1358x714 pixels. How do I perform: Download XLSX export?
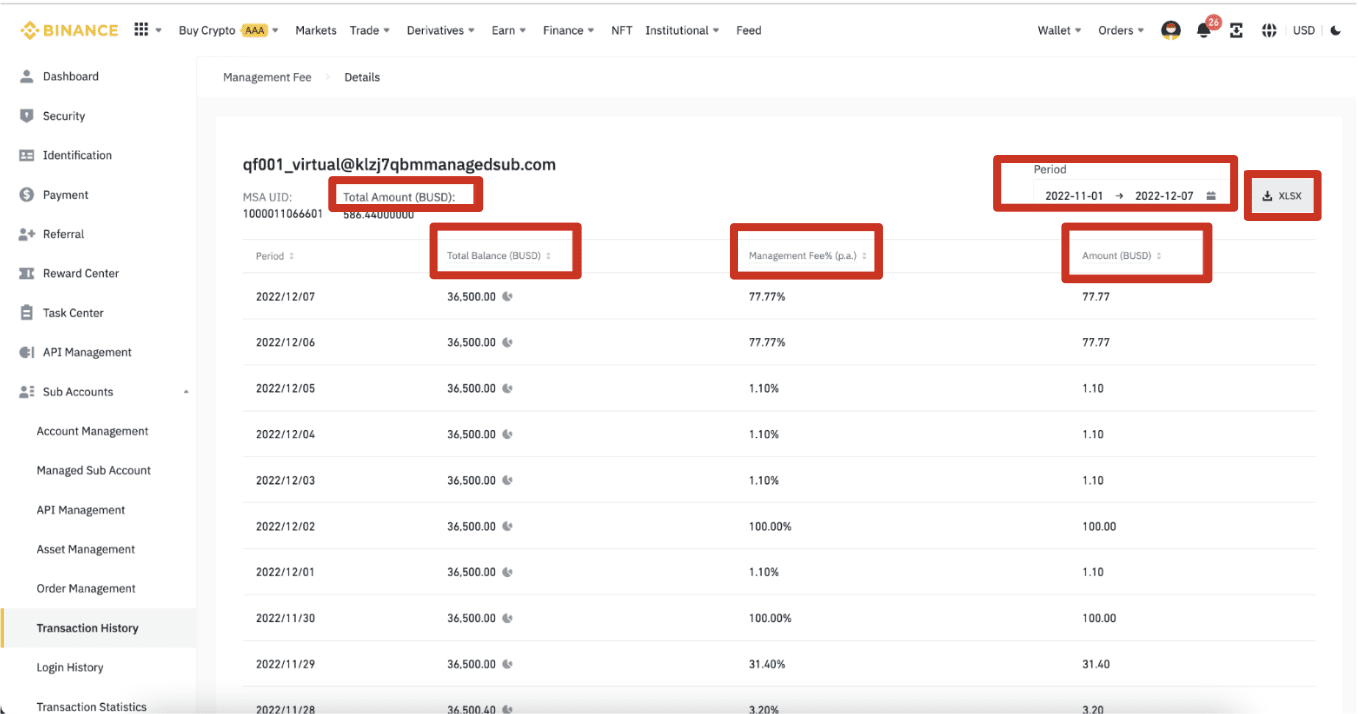[x=1283, y=196]
